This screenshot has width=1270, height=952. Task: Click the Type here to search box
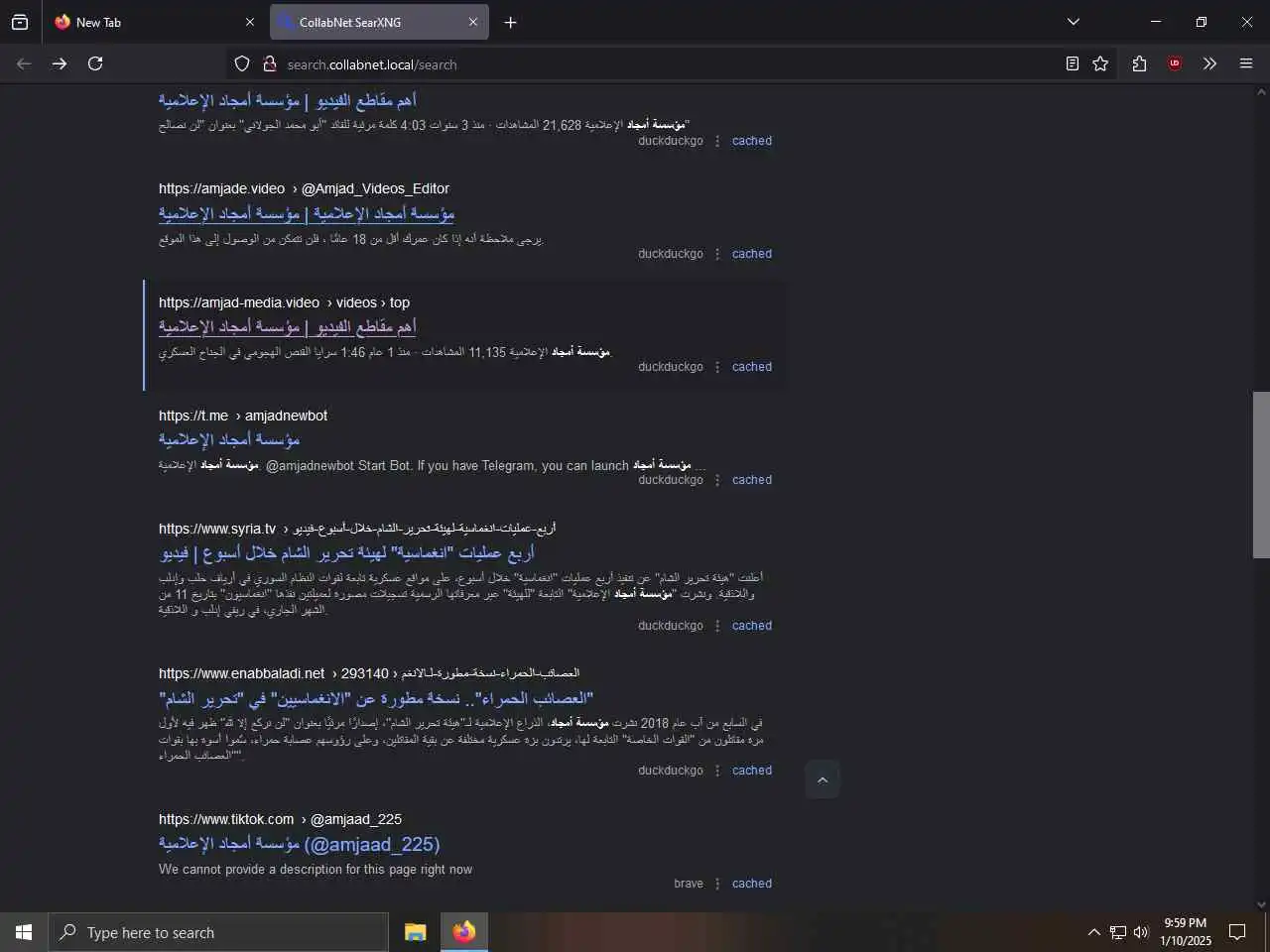(x=218, y=932)
